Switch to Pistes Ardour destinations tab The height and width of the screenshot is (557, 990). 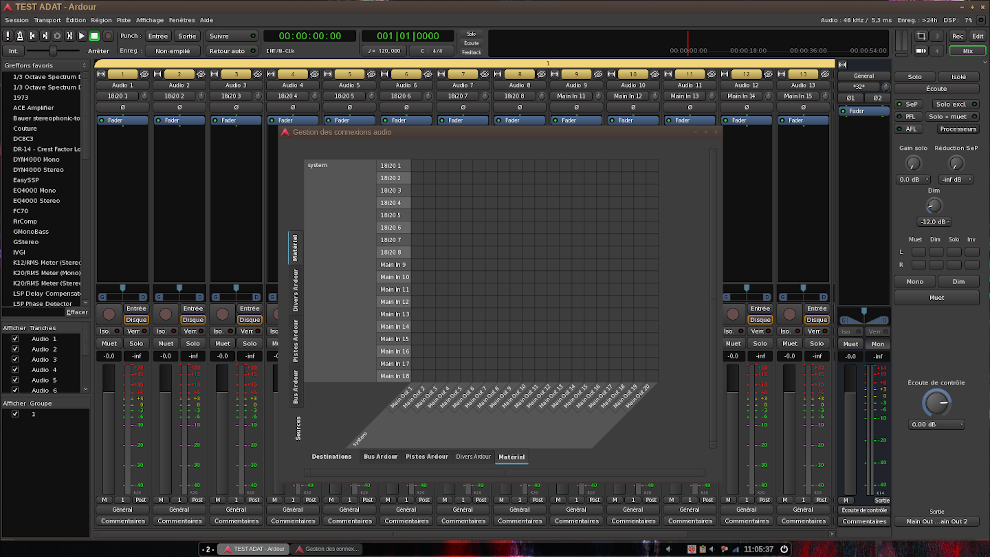(426, 457)
